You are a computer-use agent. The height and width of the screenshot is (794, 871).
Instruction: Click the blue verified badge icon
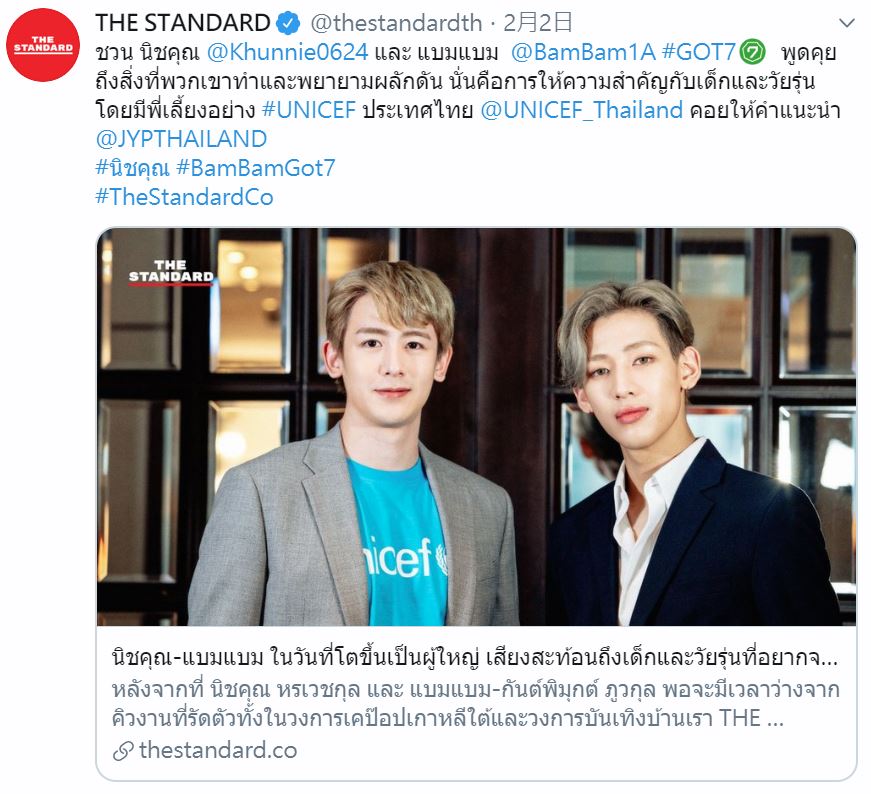point(288,23)
